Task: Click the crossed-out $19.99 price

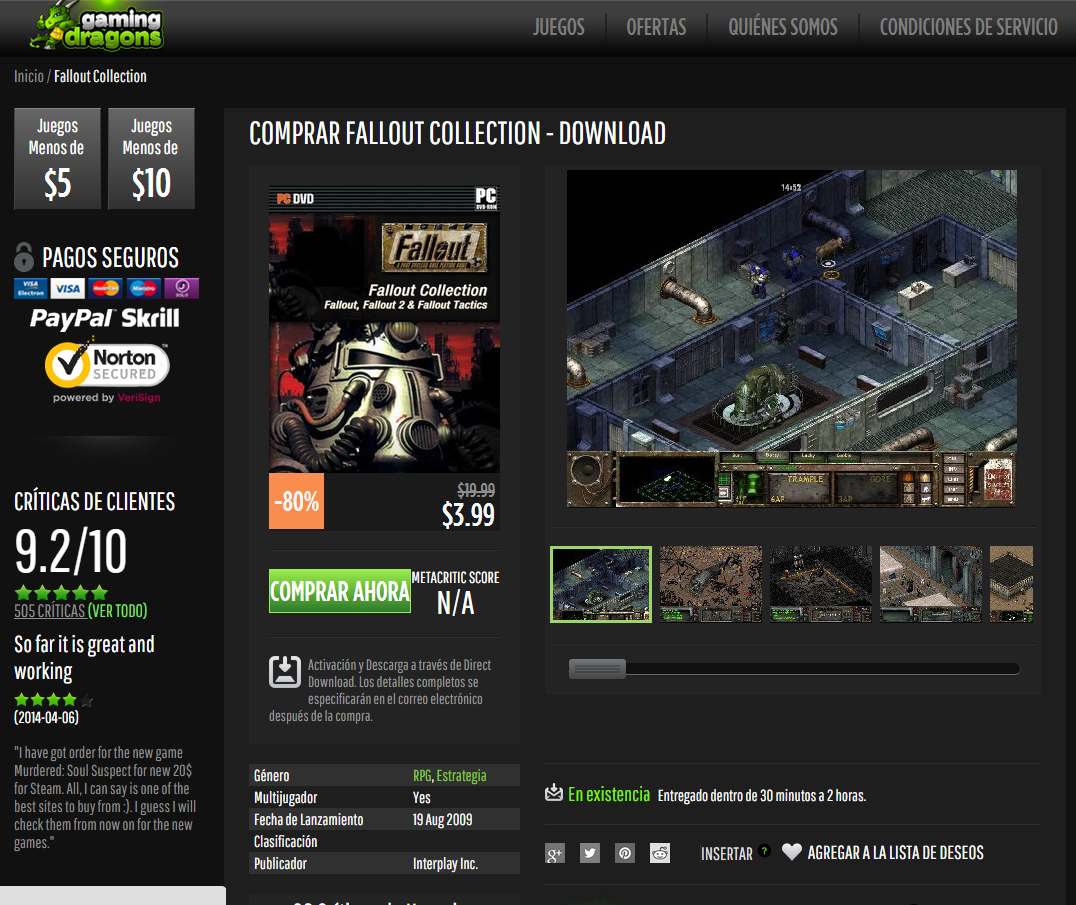Action: pyautogui.click(x=476, y=490)
